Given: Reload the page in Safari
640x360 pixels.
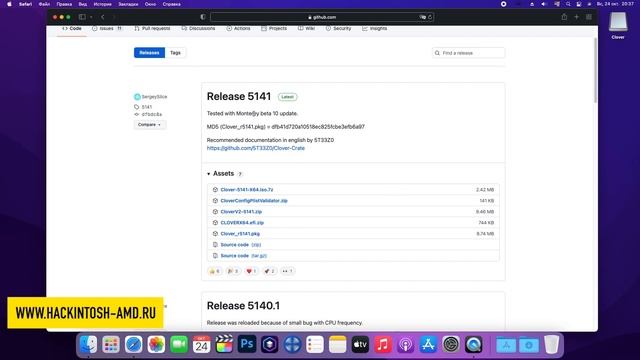Looking at the screenshot, I should pyautogui.click(x=430, y=17).
